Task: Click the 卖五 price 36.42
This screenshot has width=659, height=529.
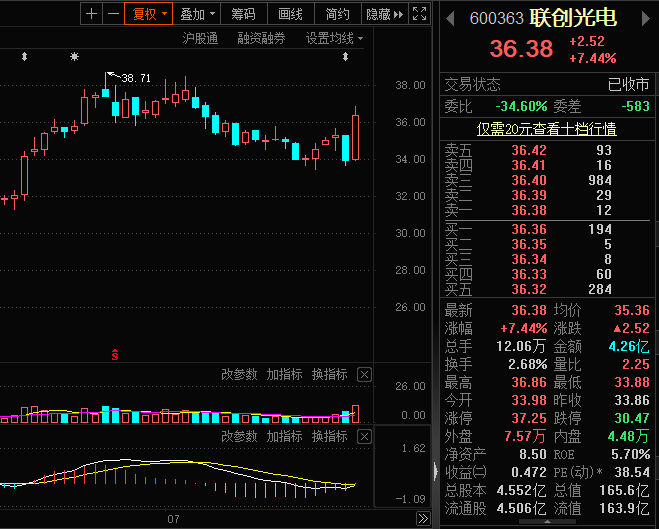Action: point(528,150)
